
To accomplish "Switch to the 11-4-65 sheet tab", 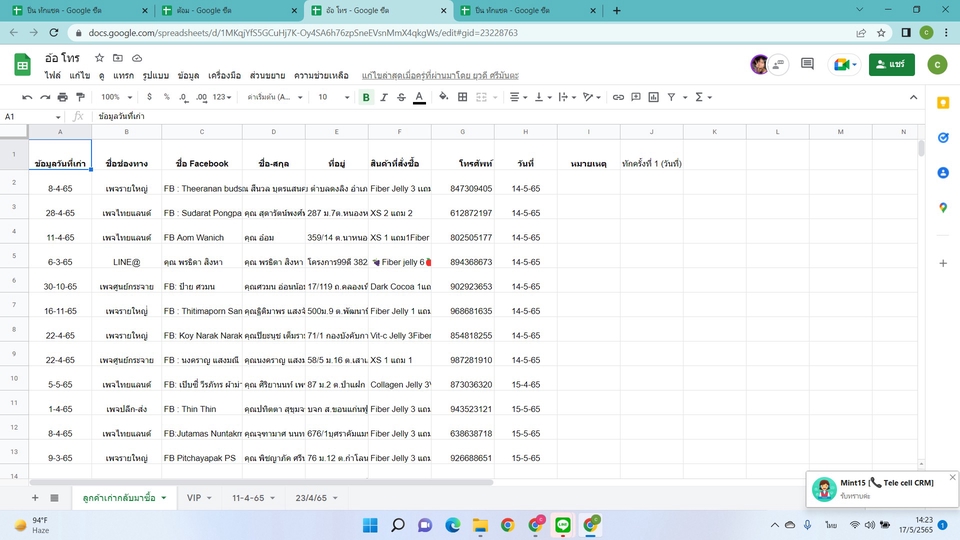I will 253,498.
